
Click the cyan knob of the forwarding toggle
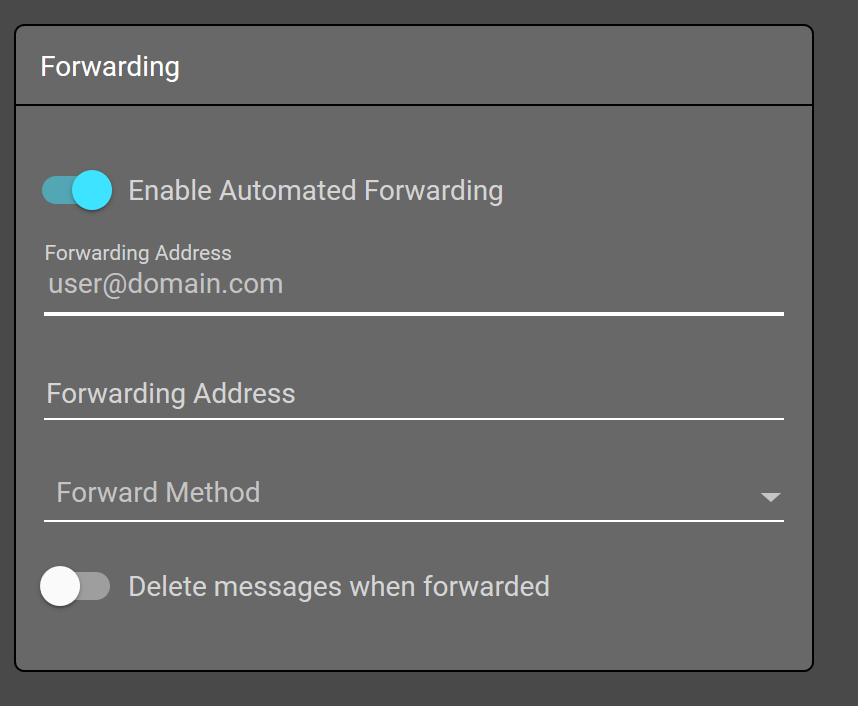click(92, 190)
